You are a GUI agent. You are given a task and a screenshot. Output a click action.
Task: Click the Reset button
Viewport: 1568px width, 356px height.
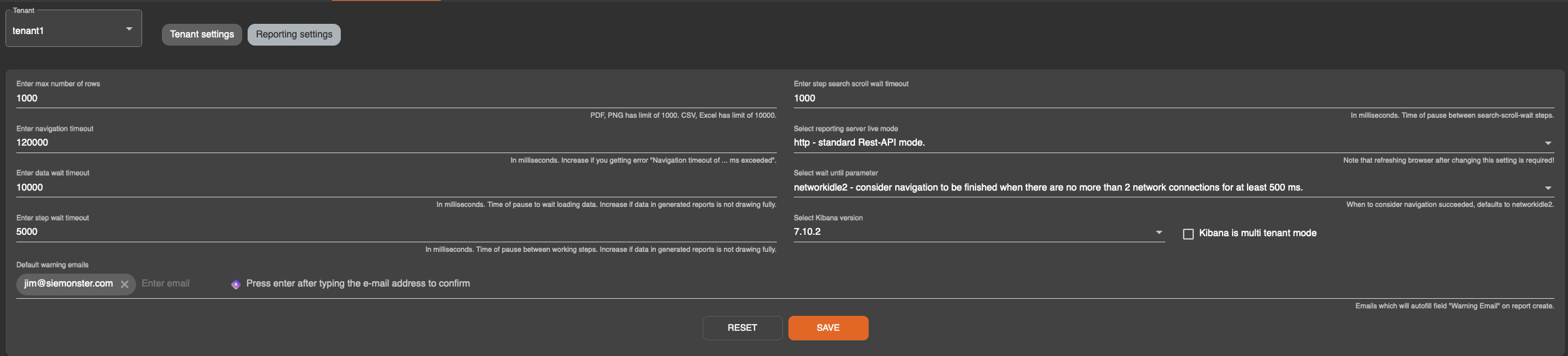[742, 328]
